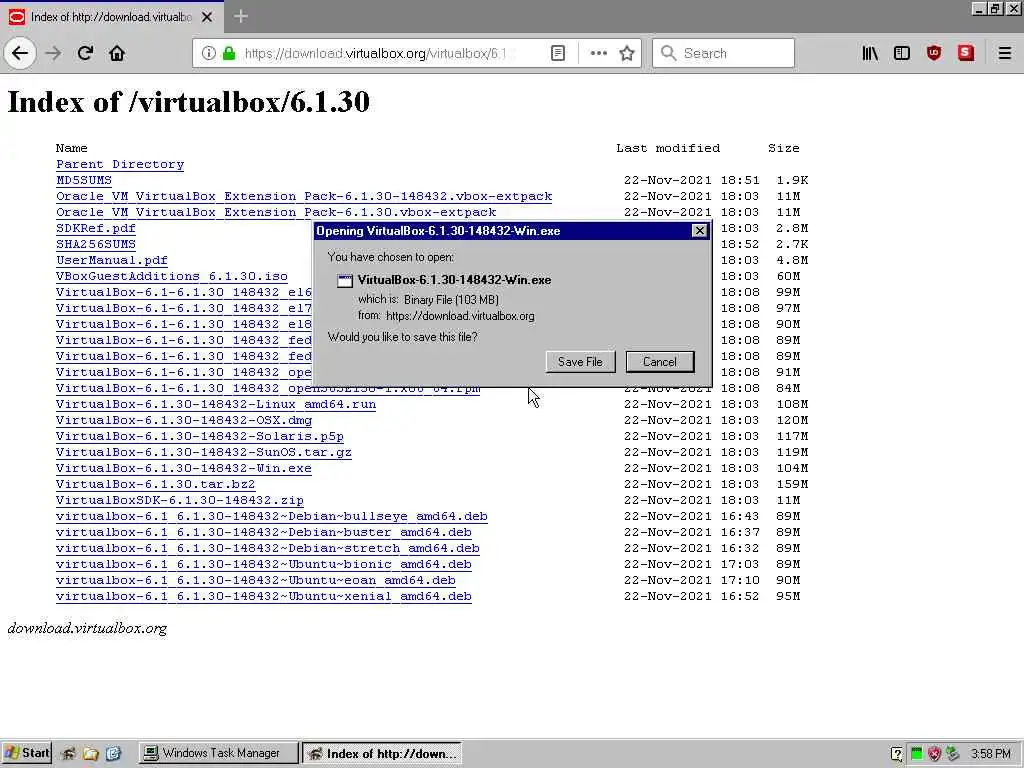Open the uBlock shield extension icon

click(934, 53)
